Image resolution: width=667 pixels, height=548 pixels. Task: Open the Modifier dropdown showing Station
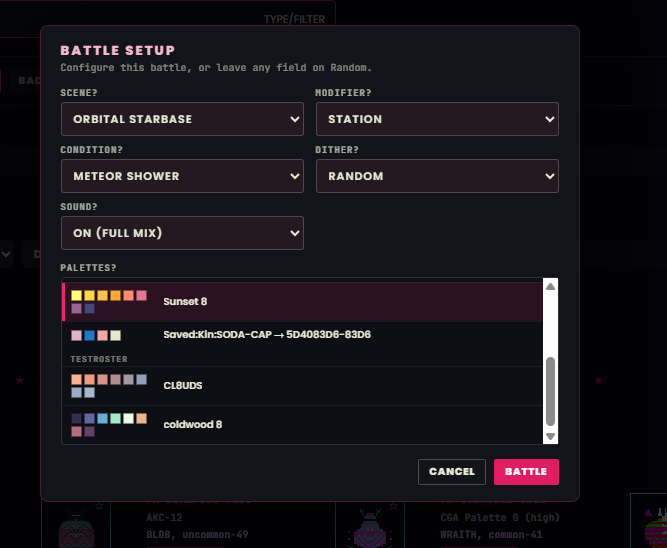tap(437, 119)
